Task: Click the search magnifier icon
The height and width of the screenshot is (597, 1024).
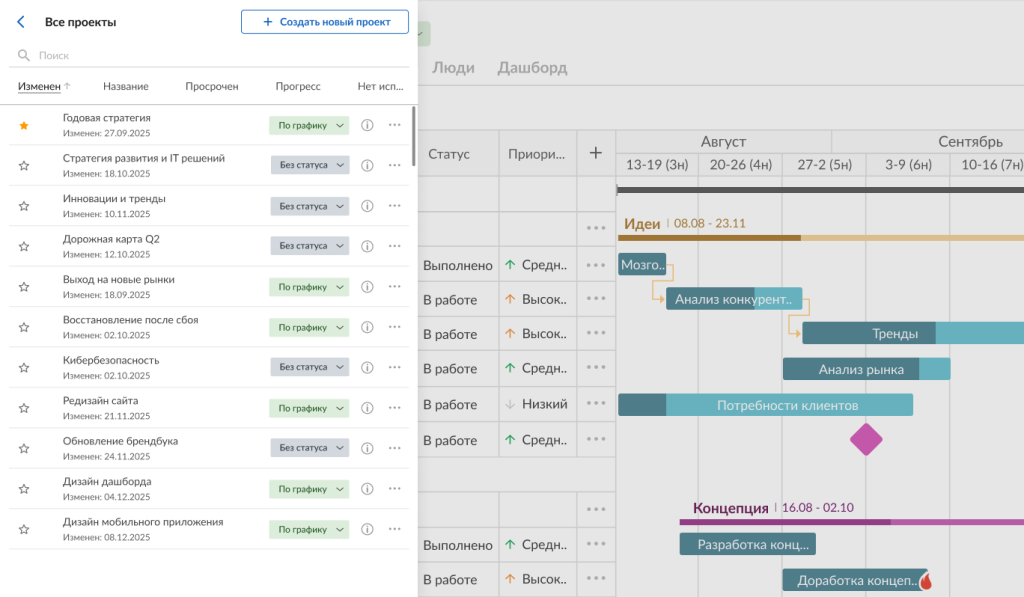Action: coord(24,56)
